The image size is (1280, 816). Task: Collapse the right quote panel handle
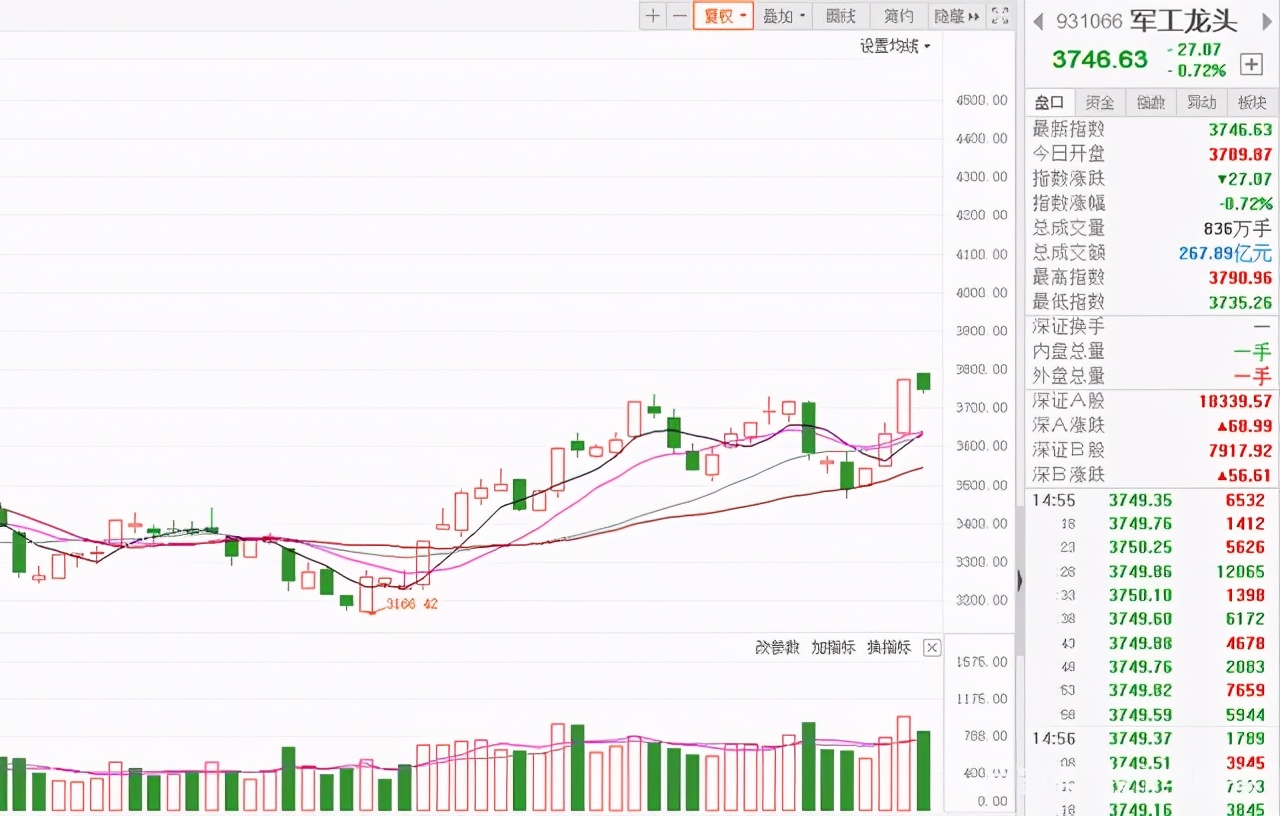[1020, 581]
